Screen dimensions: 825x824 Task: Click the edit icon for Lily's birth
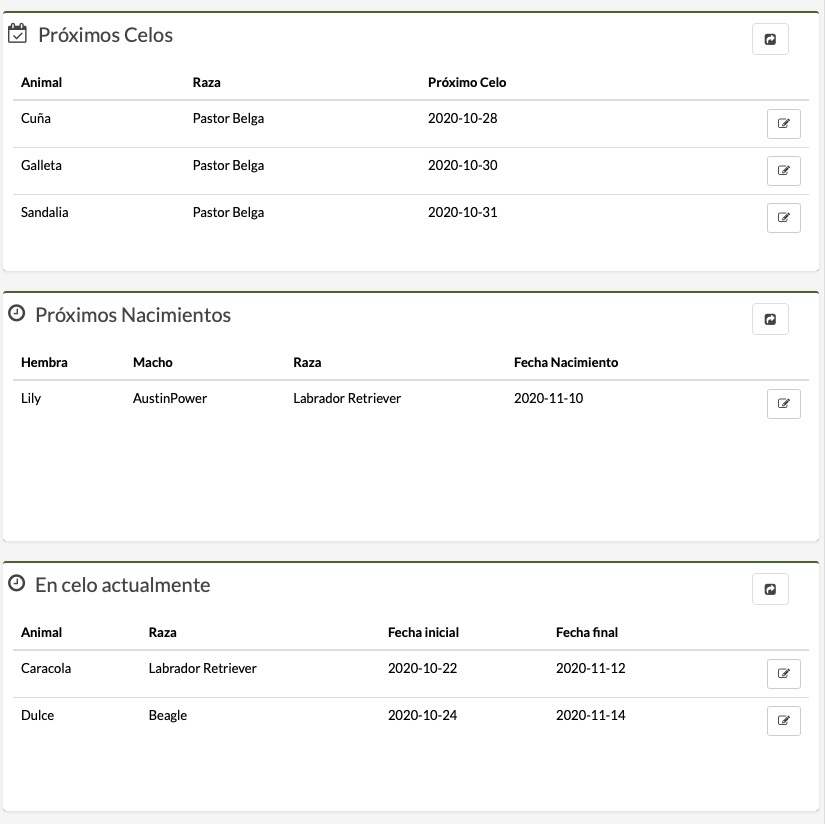click(783, 404)
